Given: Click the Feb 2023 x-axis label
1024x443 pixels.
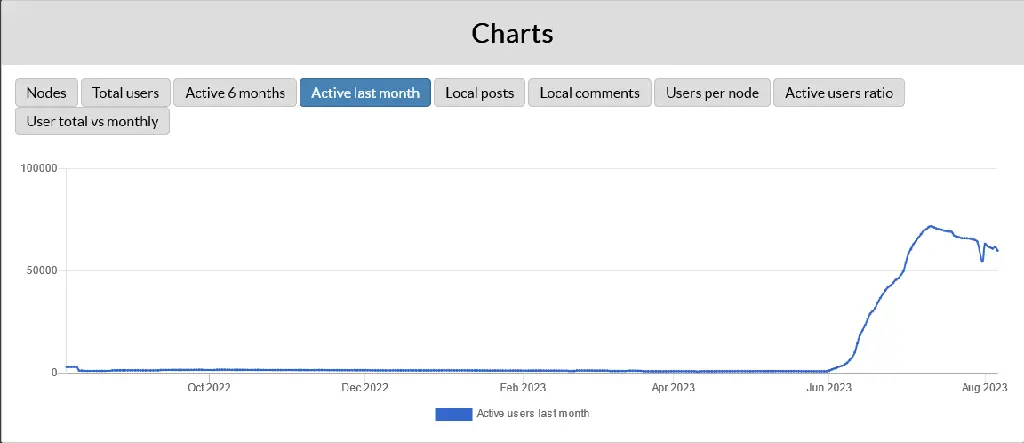Looking at the screenshot, I should pos(522,387).
